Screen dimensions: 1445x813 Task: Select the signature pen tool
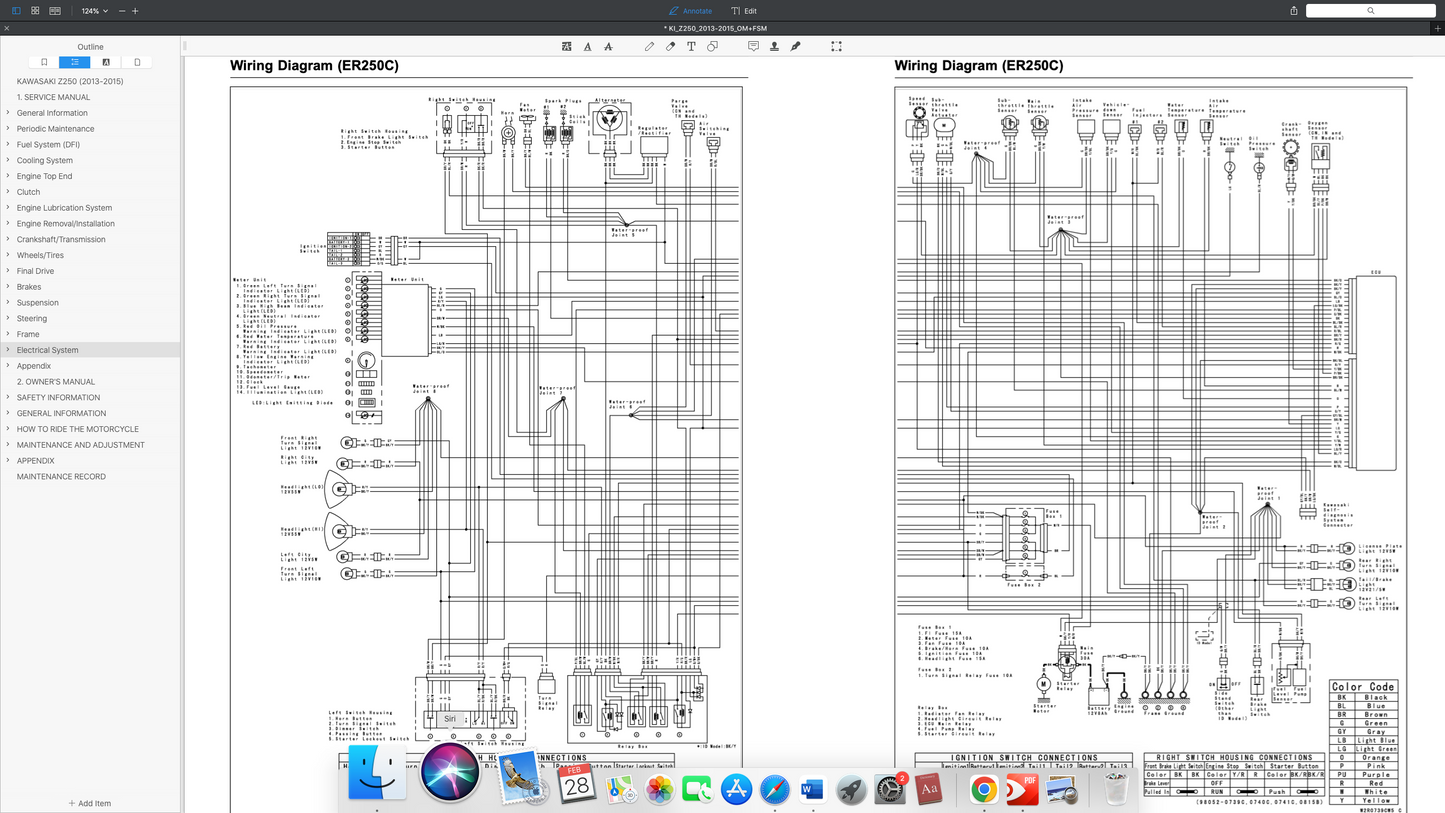[795, 46]
